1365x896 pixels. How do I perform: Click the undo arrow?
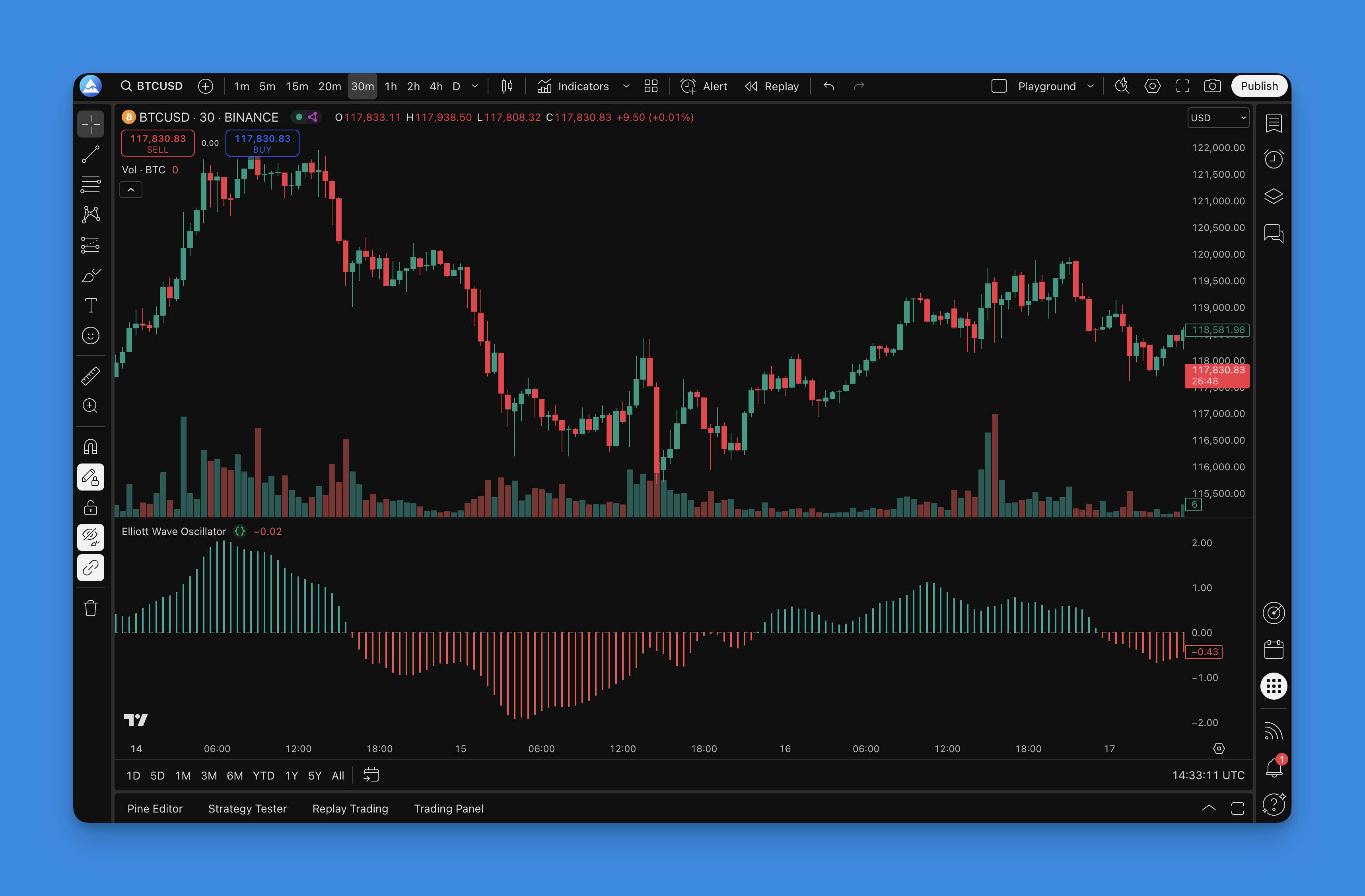[x=829, y=86]
